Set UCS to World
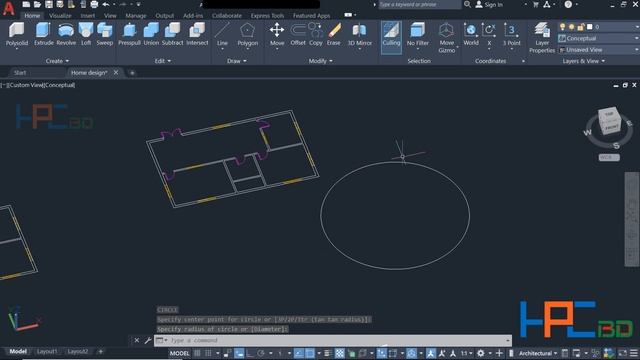The width and height of the screenshot is (640, 360). [x=471, y=35]
